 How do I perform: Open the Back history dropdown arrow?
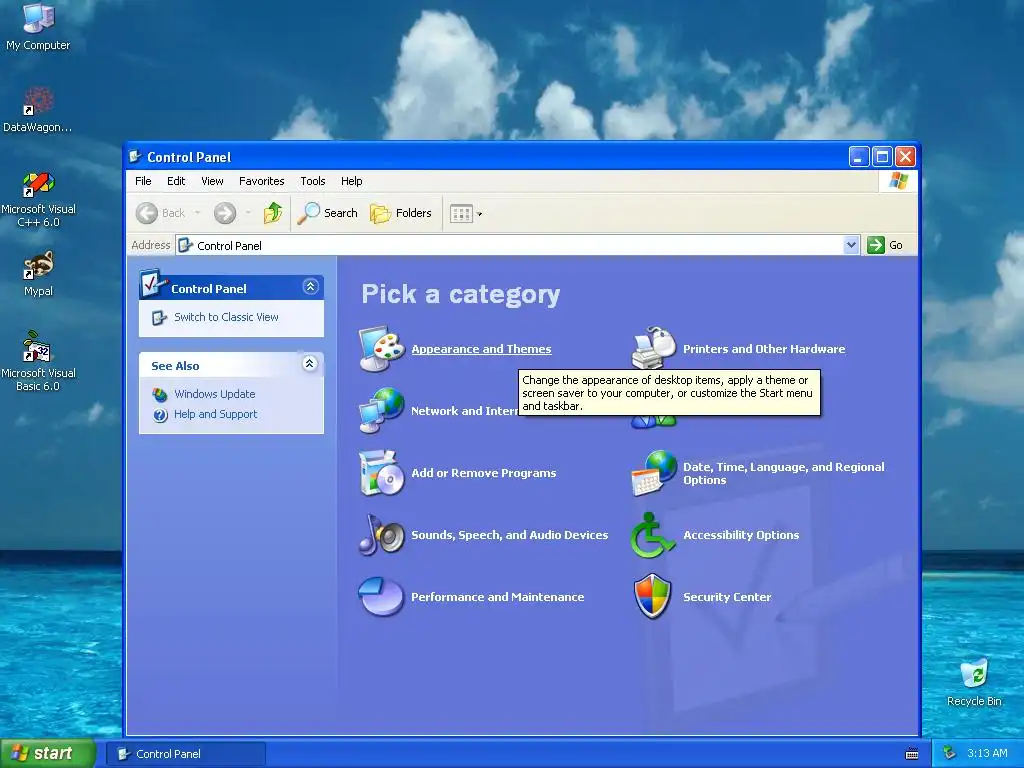tap(197, 213)
